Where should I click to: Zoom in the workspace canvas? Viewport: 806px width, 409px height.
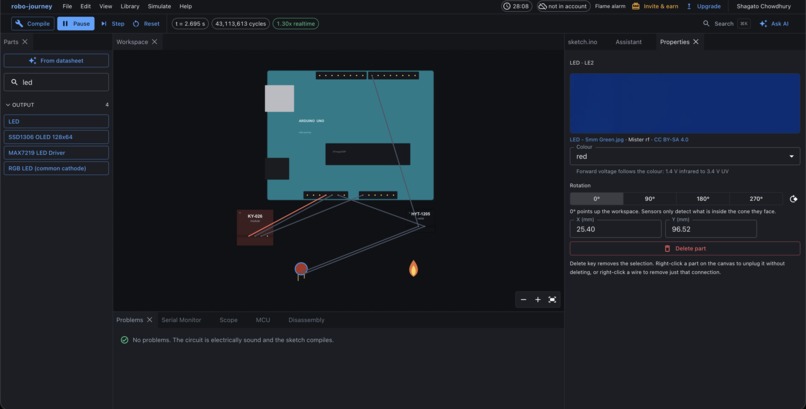(538, 300)
